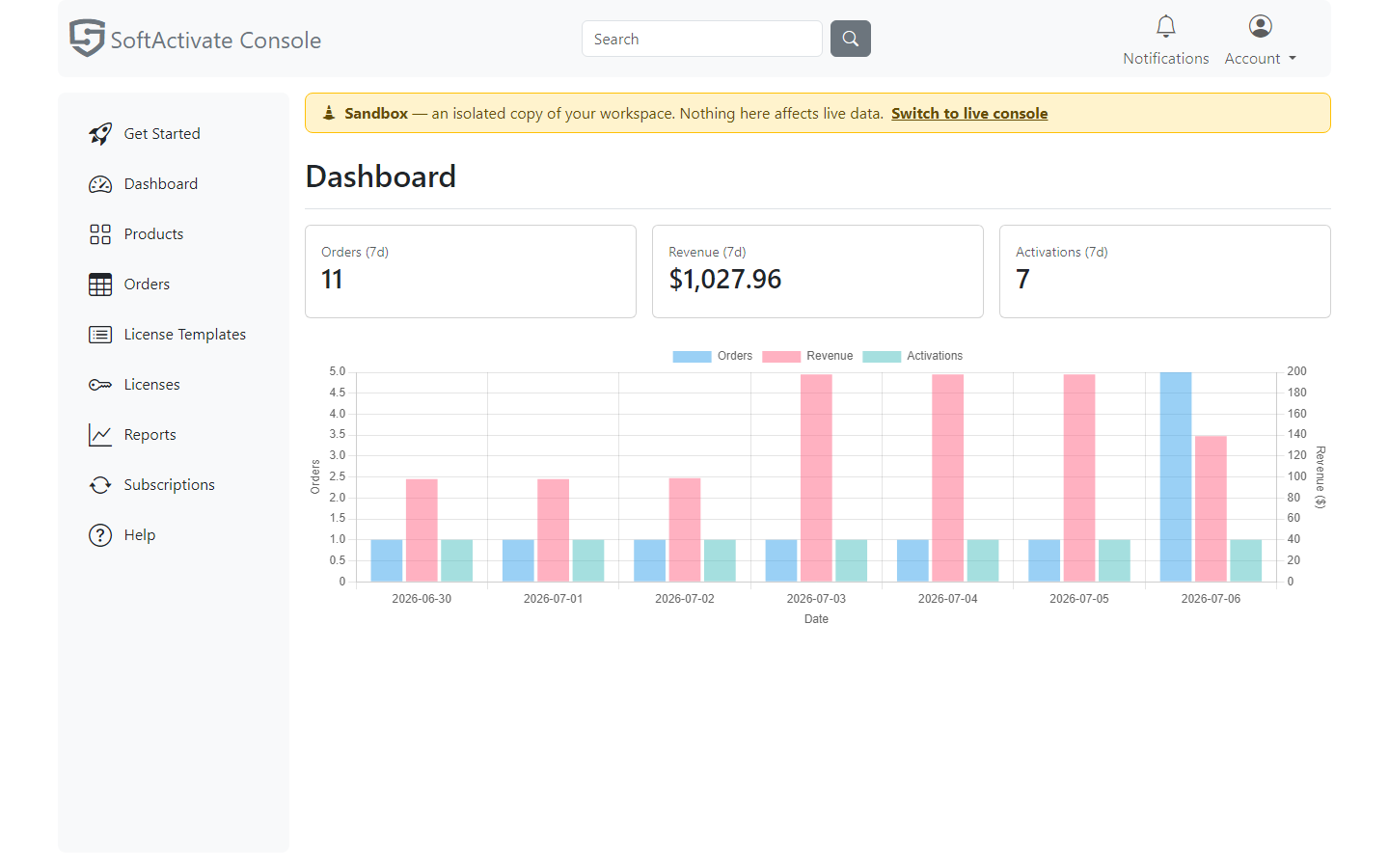Open Licenses using the key icon
The width and height of the screenshot is (1389, 868).
pos(100,385)
